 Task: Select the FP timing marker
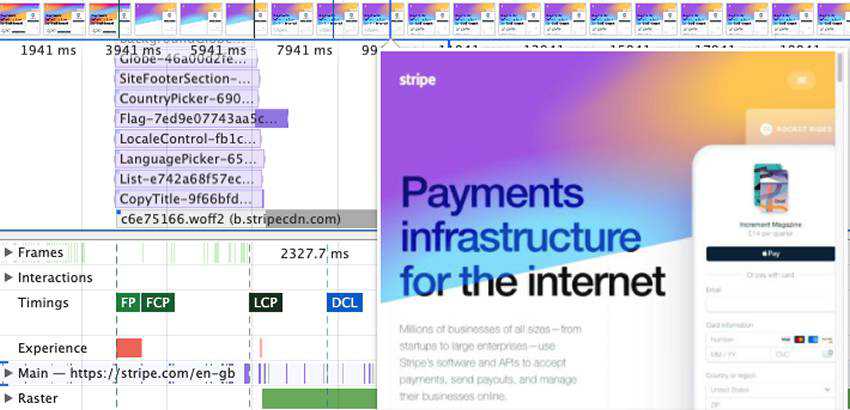[128, 302]
